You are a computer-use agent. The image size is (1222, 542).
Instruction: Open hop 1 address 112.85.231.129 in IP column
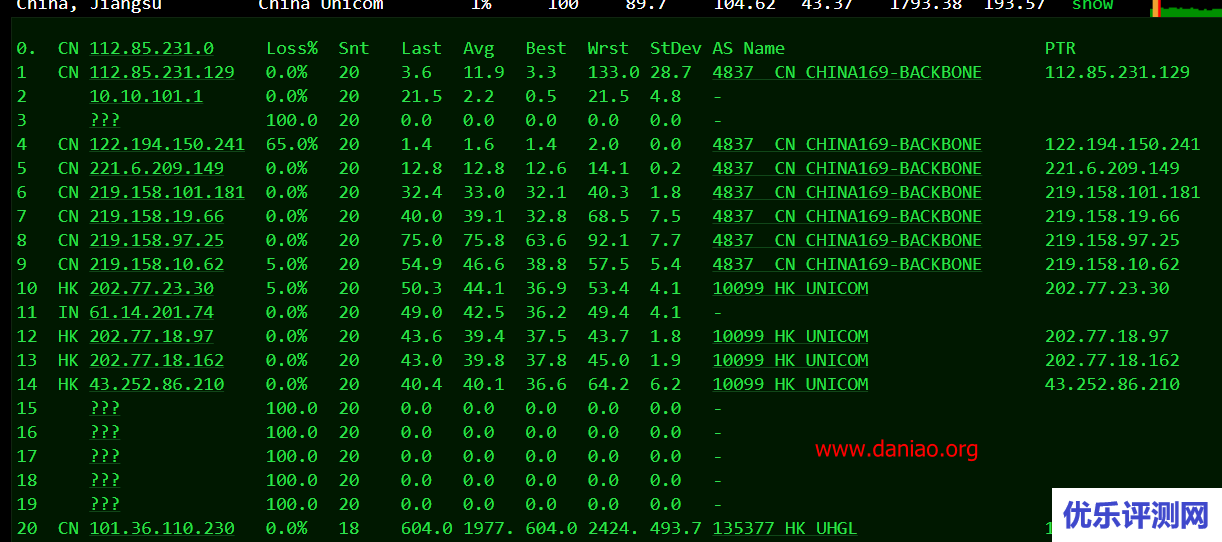162,72
